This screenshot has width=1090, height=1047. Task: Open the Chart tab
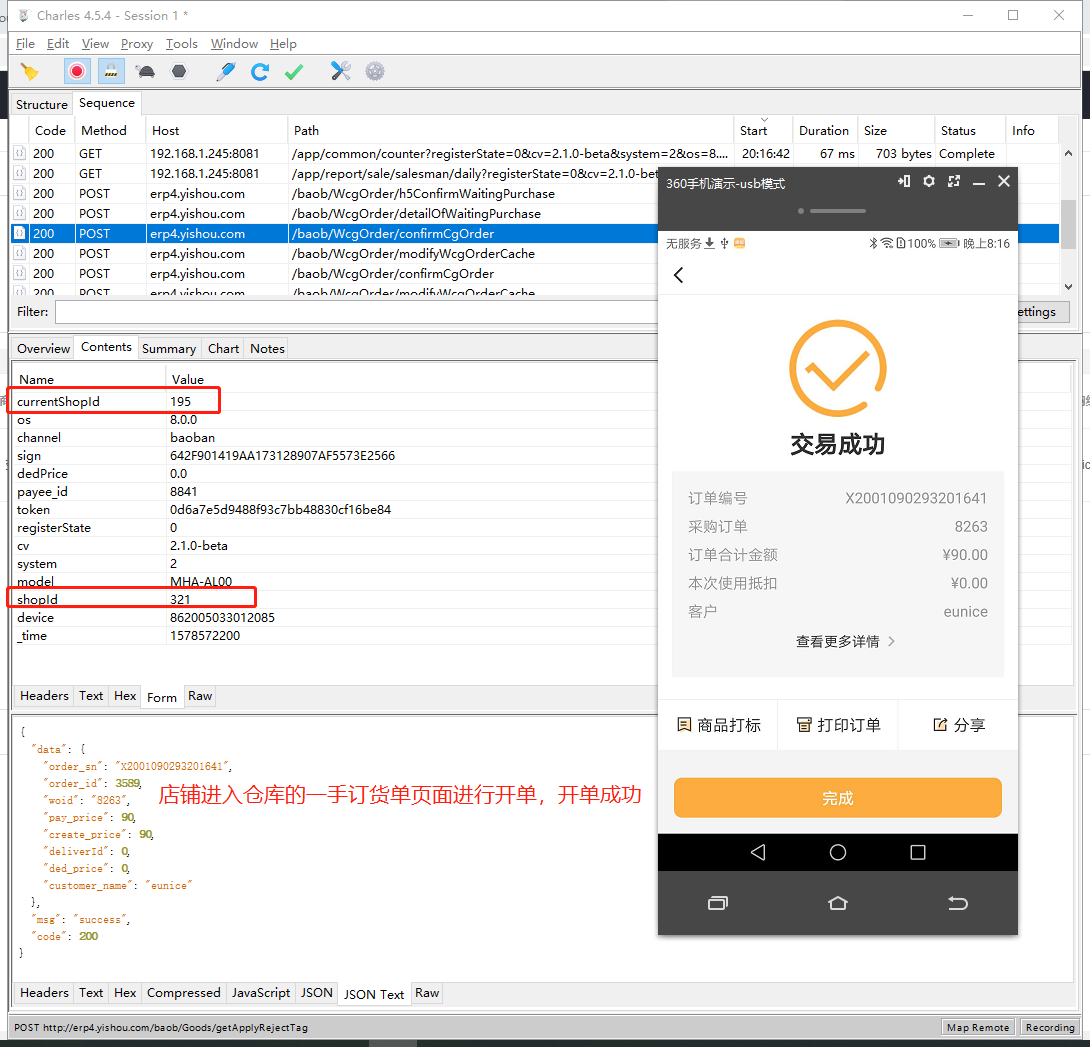[223, 348]
